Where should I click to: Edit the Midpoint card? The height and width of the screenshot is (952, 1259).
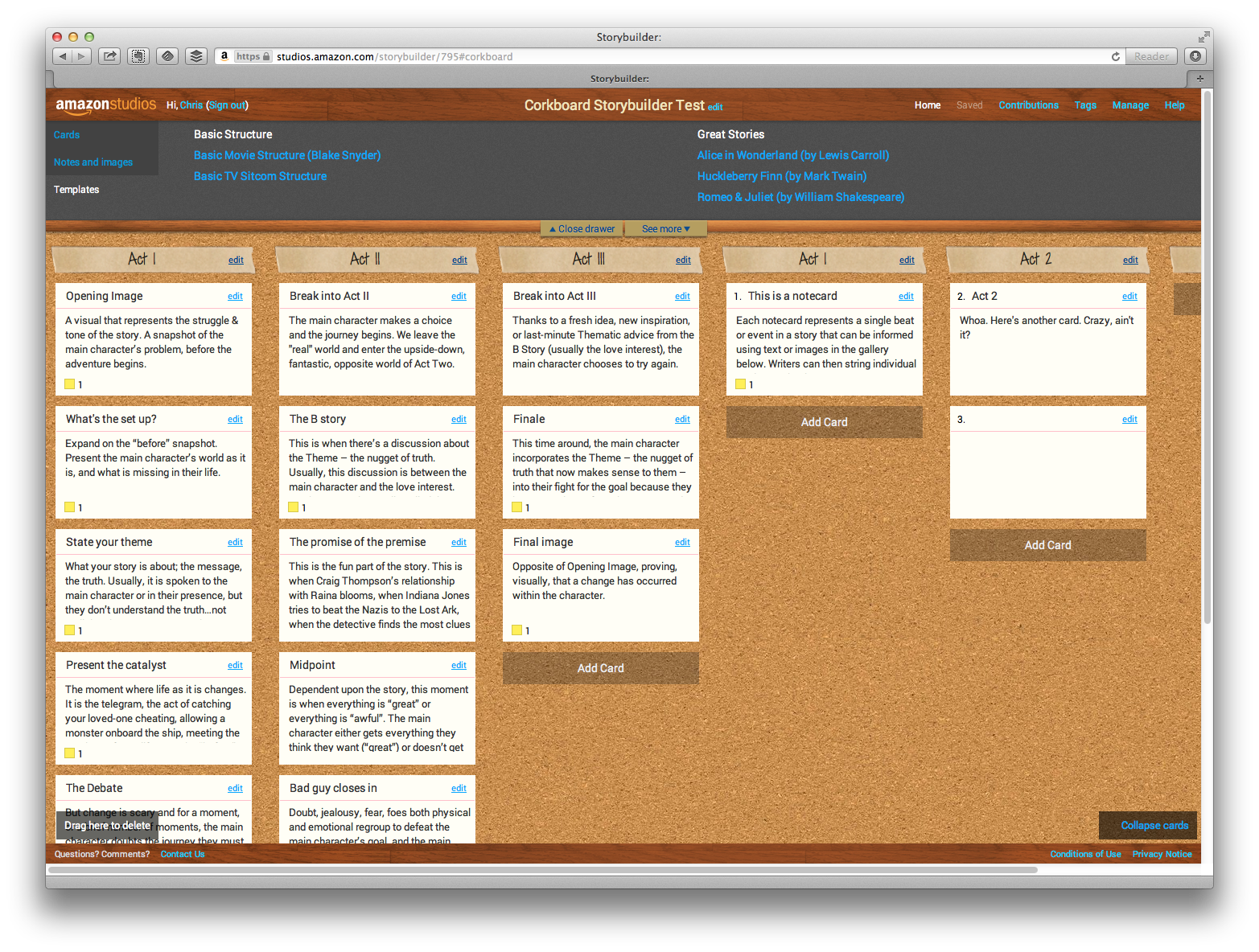point(459,666)
